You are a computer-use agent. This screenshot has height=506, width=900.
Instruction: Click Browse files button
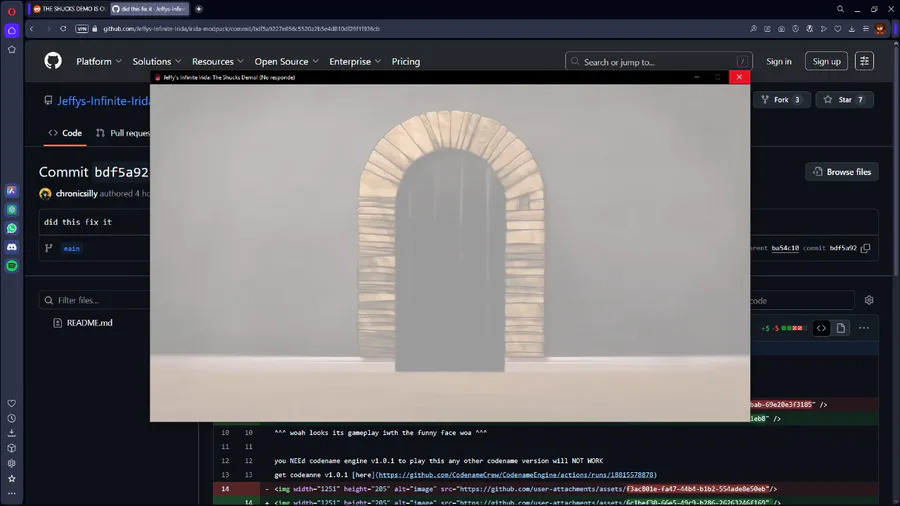point(842,172)
